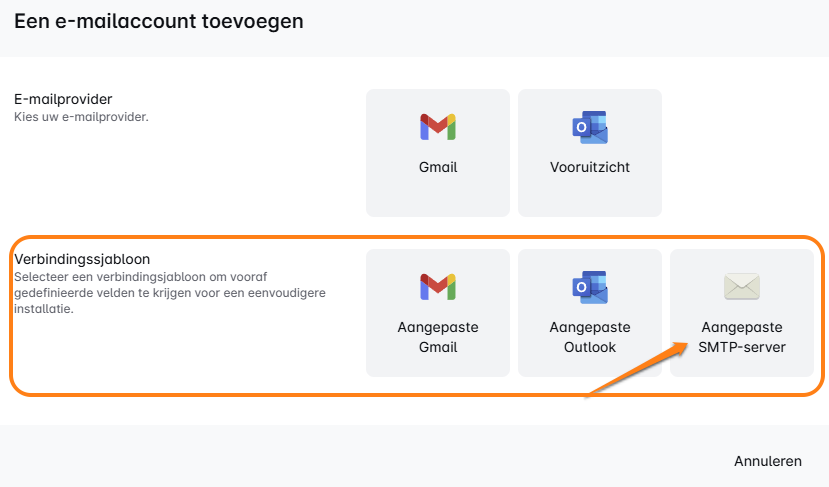Click the envelope icon for Aangepaste SMTP-server
The image size is (829, 487).
[x=742, y=287]
